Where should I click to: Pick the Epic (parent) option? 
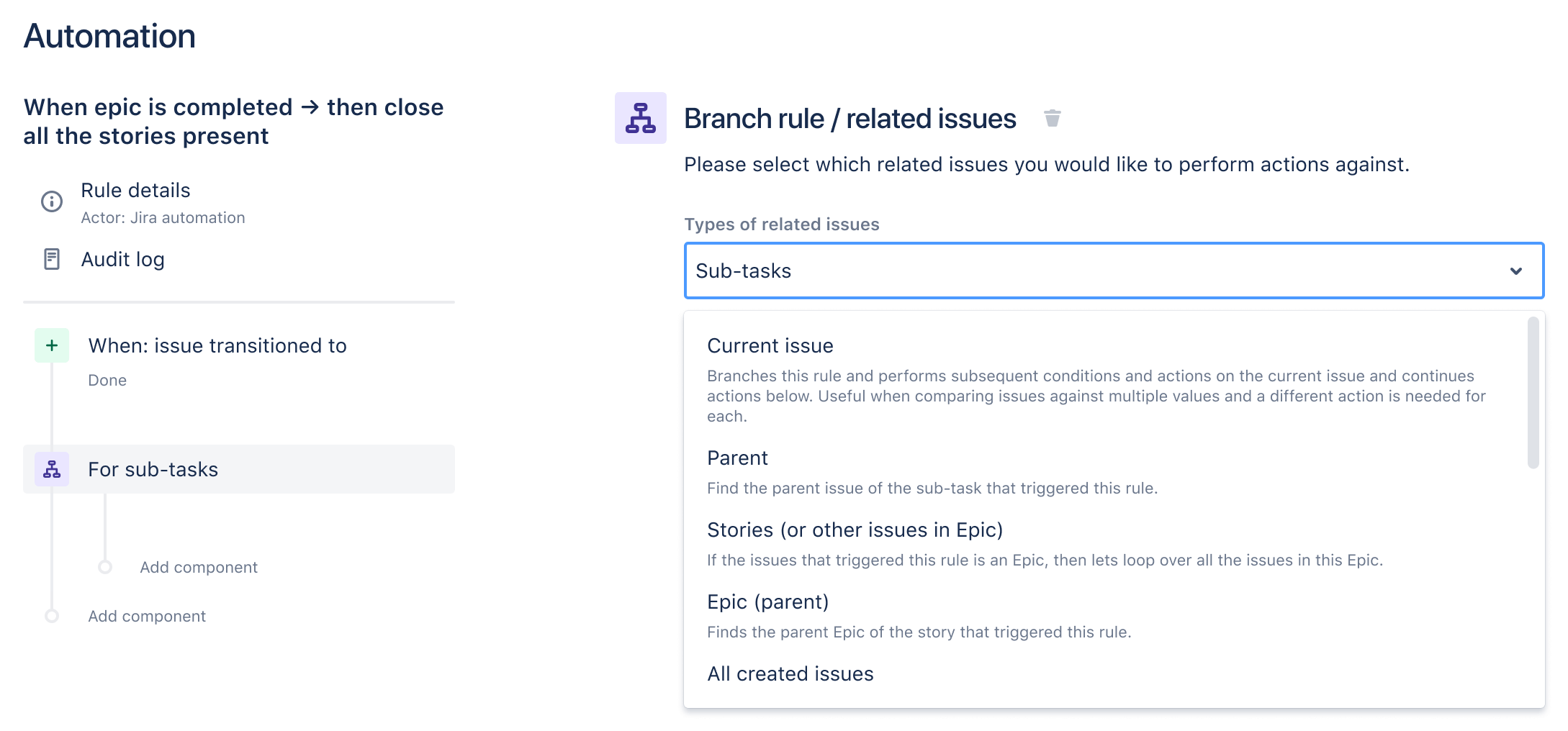coord(767,602)
